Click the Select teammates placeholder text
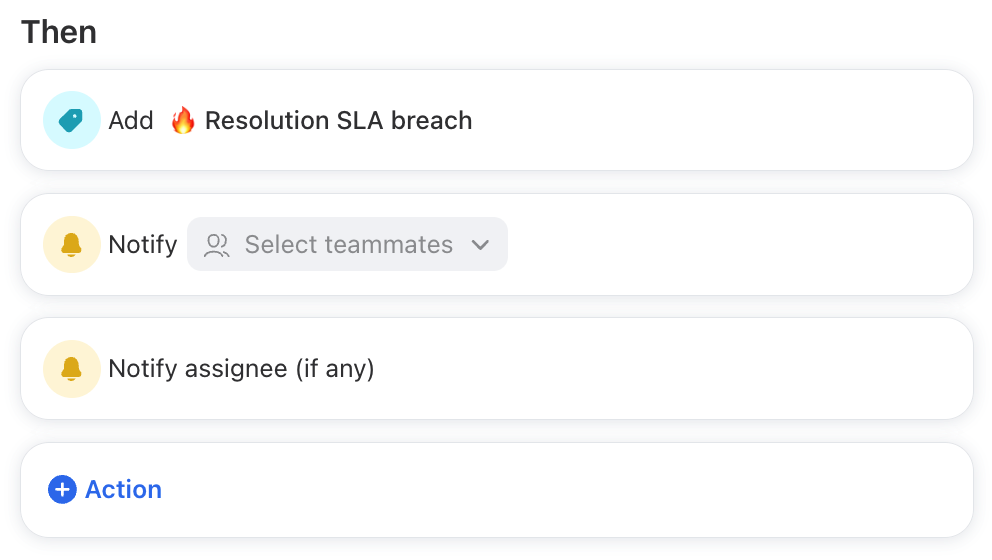This screenshot has height=560, width=992. (349, 244)
